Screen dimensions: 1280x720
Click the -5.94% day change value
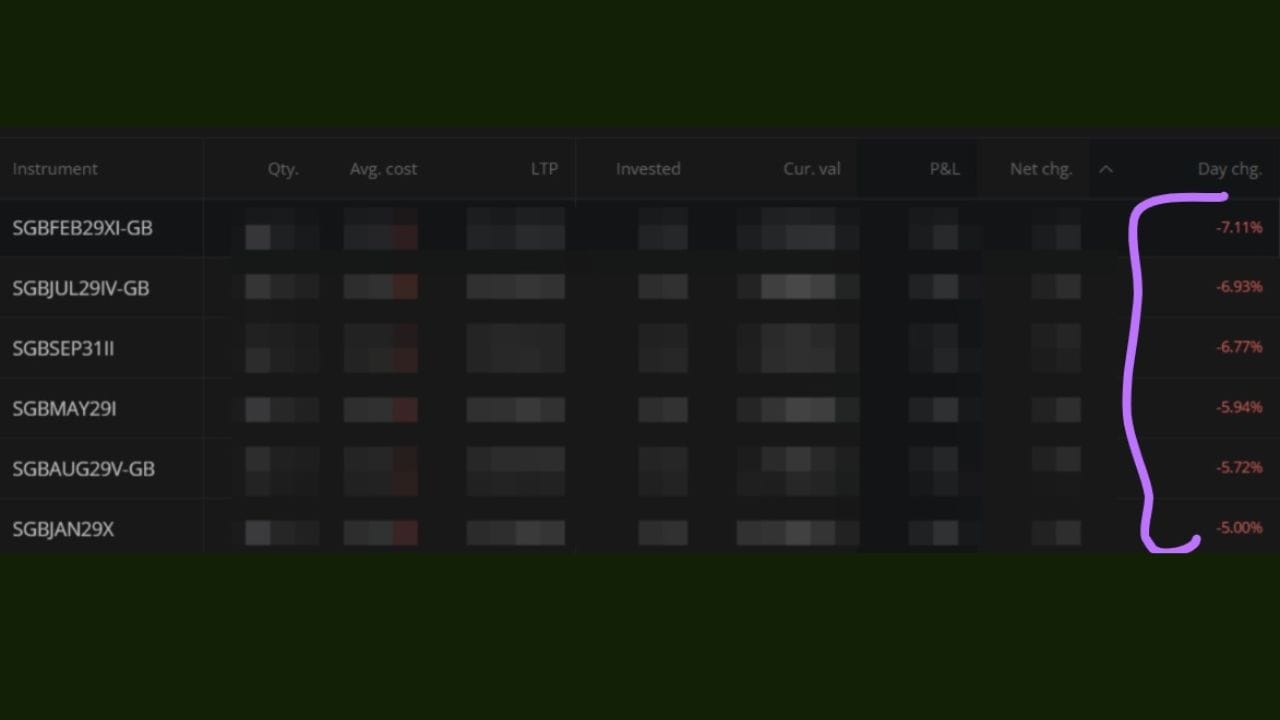click(x=1238, y=407)
